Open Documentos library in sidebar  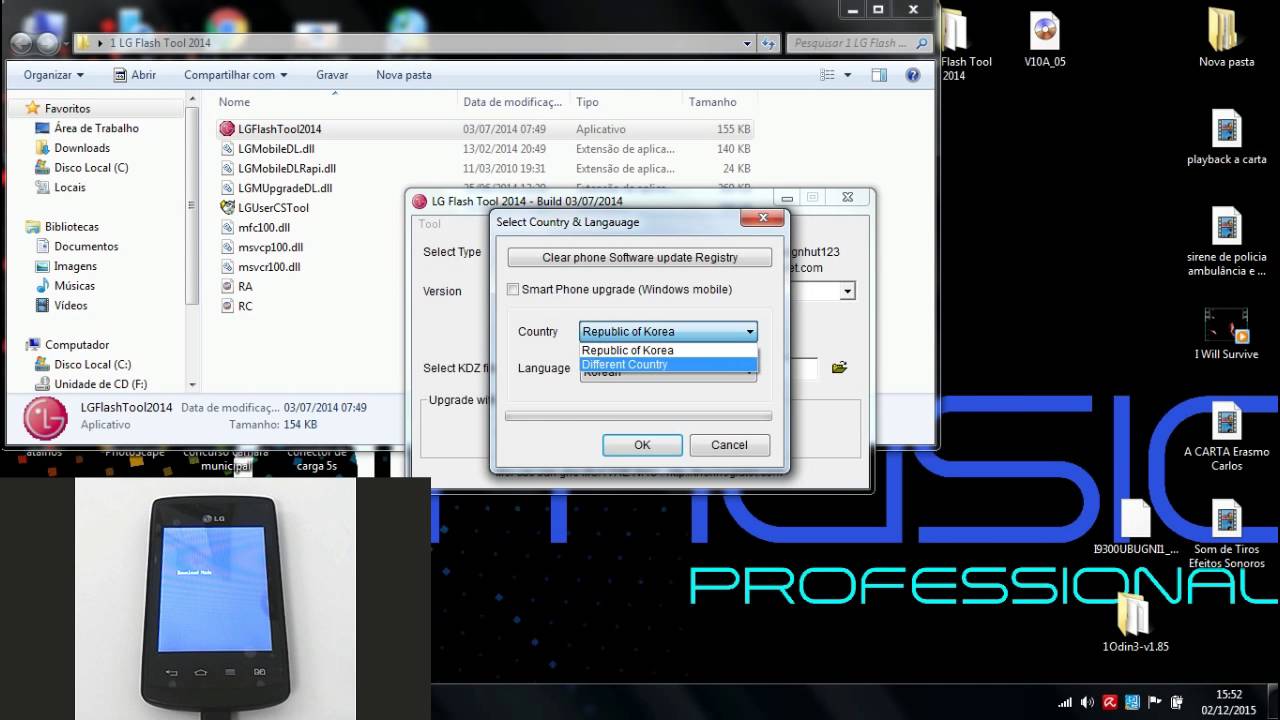pyautogui.click(x=86, y=246)
